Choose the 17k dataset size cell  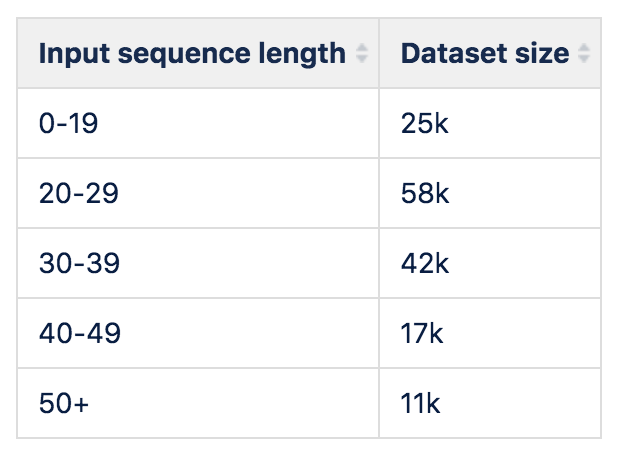(423, 333)
